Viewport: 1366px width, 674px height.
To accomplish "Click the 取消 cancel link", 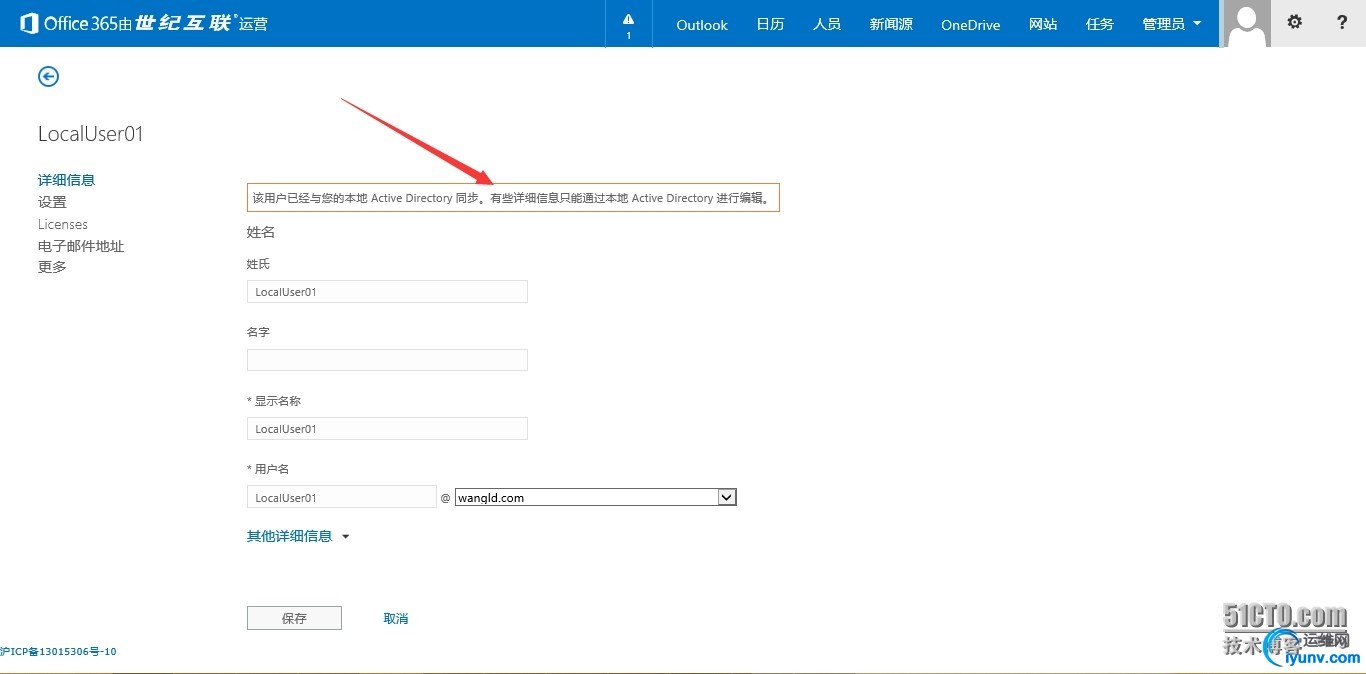I will click(396, 619).
